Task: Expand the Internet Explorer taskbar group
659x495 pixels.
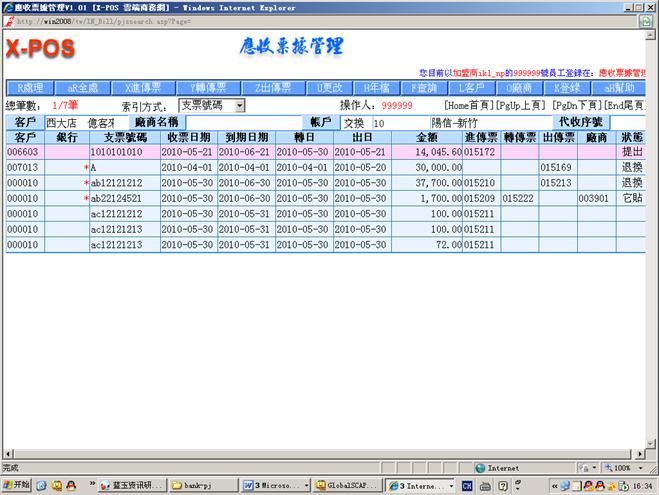Action: click(x=425, y=486)
